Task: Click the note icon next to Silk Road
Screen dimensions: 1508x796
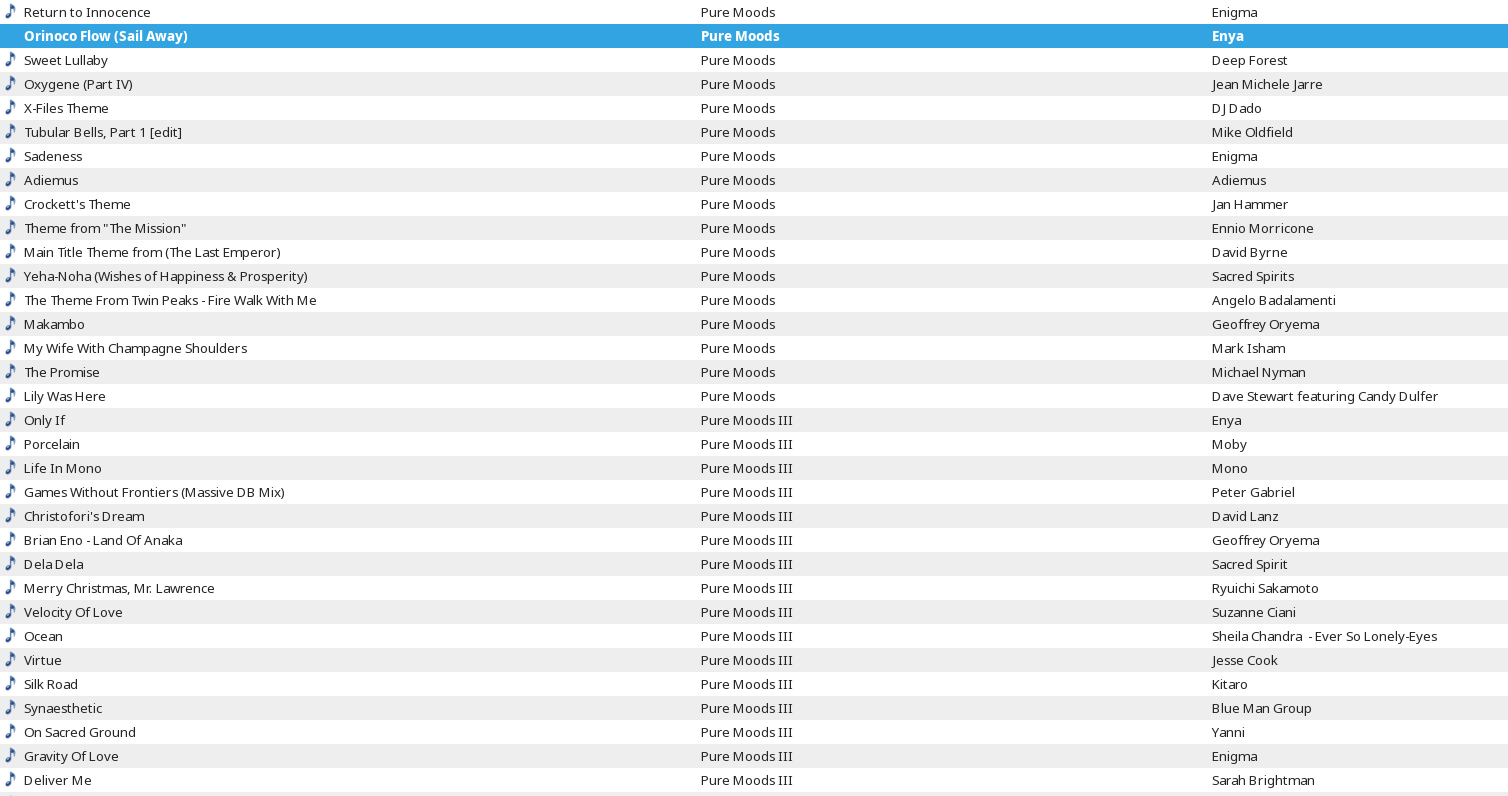Action: point(11,683)
